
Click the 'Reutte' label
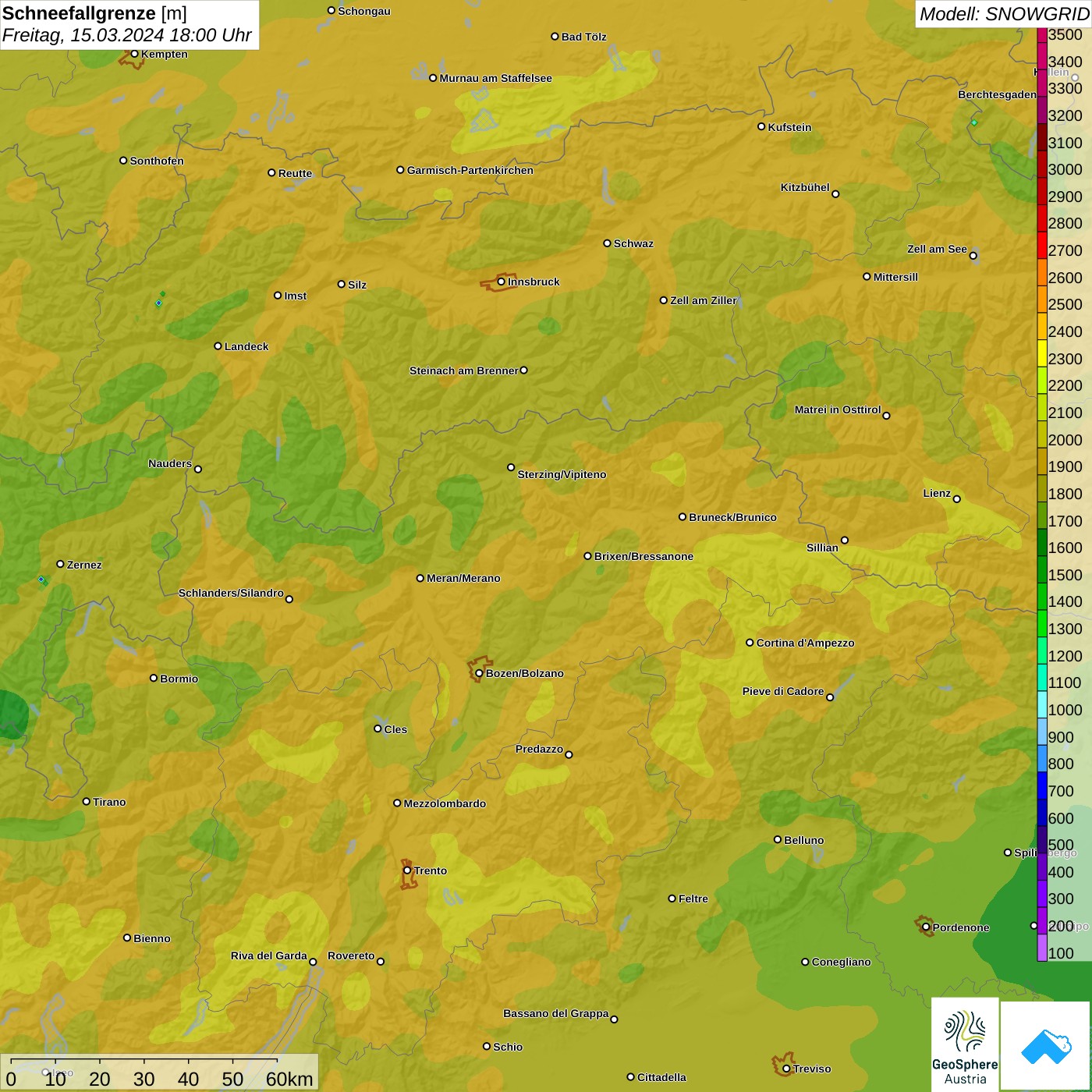coord(295,173)
